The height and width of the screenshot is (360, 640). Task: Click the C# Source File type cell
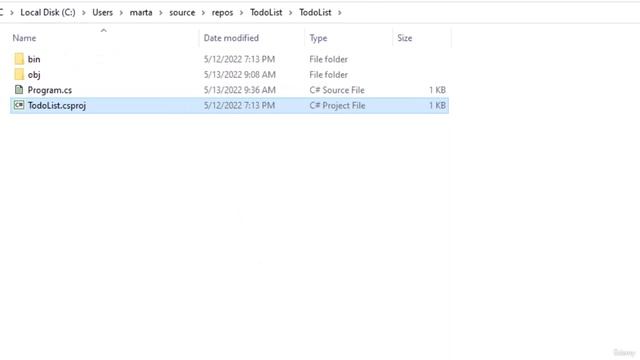337,90
